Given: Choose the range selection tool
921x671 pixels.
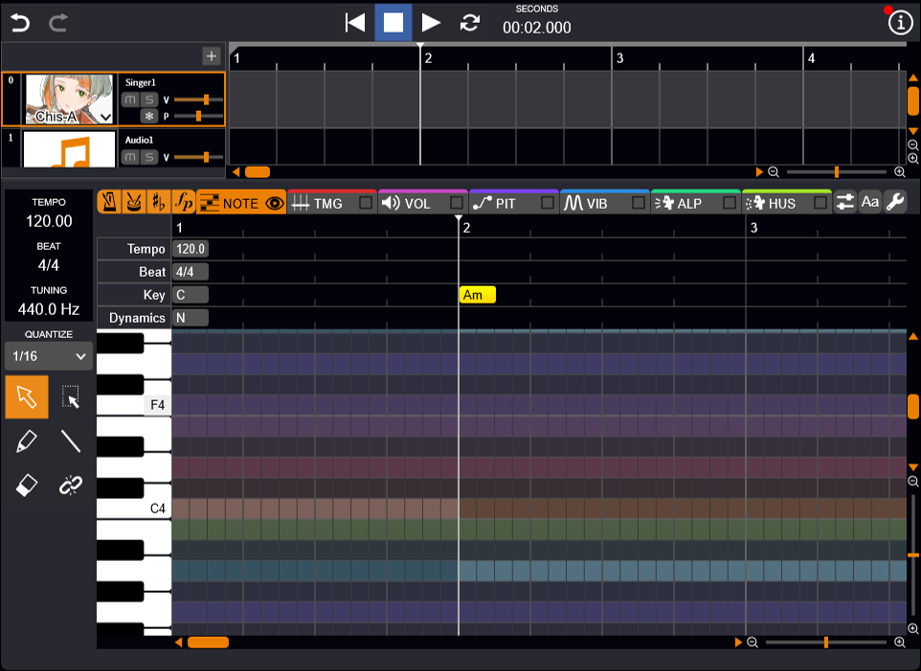Looking at the screenshot, I should tap(70, 397).
